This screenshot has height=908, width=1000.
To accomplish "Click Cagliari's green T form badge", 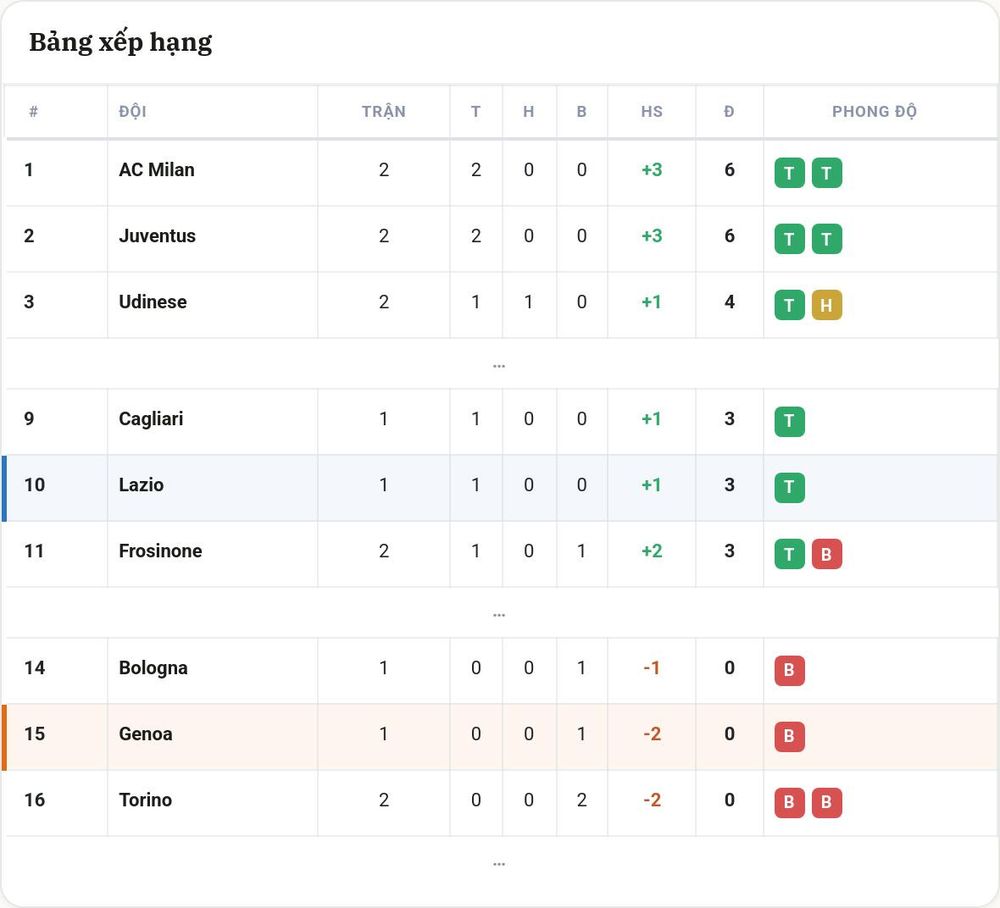I will [789, 421].
